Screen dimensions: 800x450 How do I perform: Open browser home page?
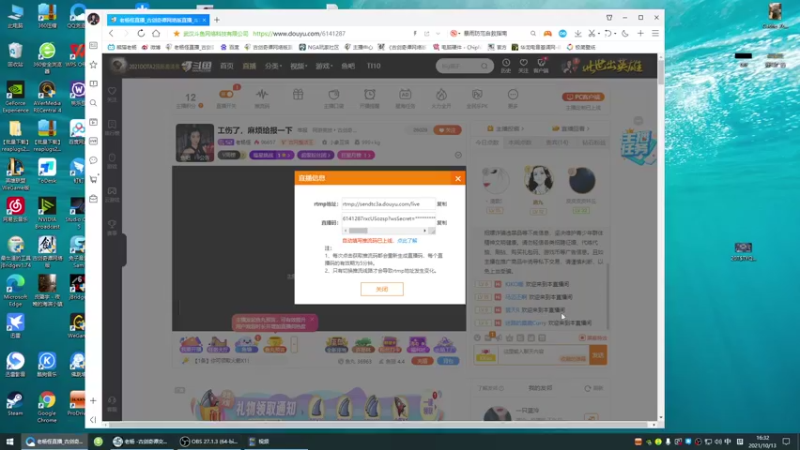(x=156, y=33)
